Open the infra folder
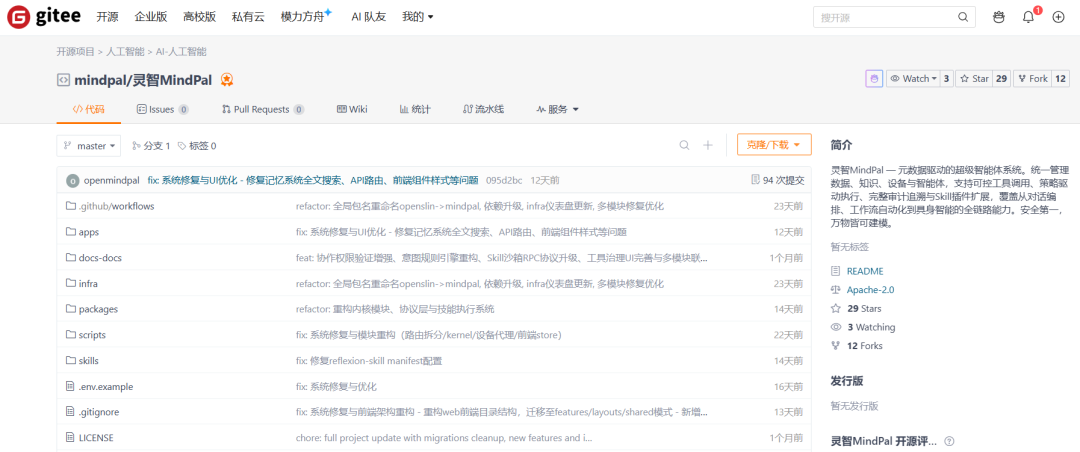 click(x=88, y=283)
